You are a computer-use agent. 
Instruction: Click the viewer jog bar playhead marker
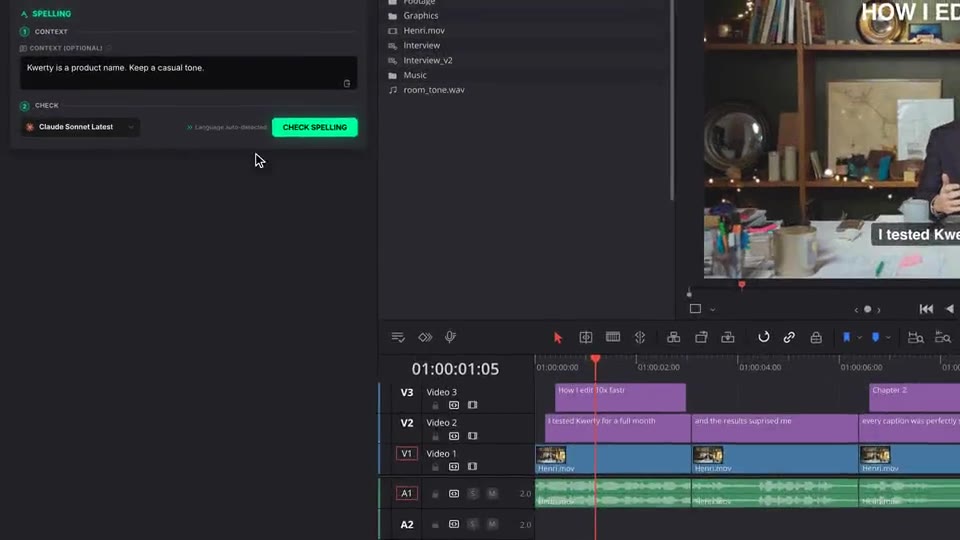(742, 285)
